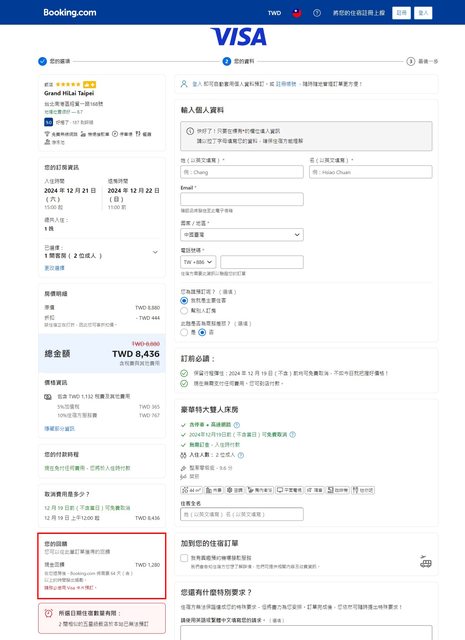Click the Booking.com logo
The width and height of the screenshot is (465, 640).
(70, 13)
